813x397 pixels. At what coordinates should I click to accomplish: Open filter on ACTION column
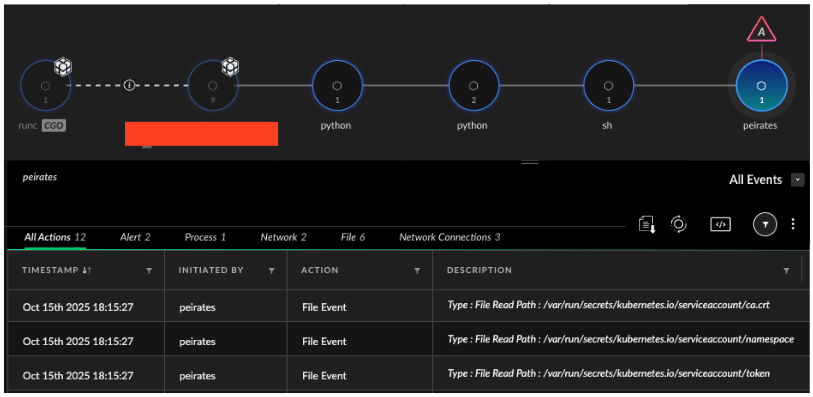tap(417, 271)
